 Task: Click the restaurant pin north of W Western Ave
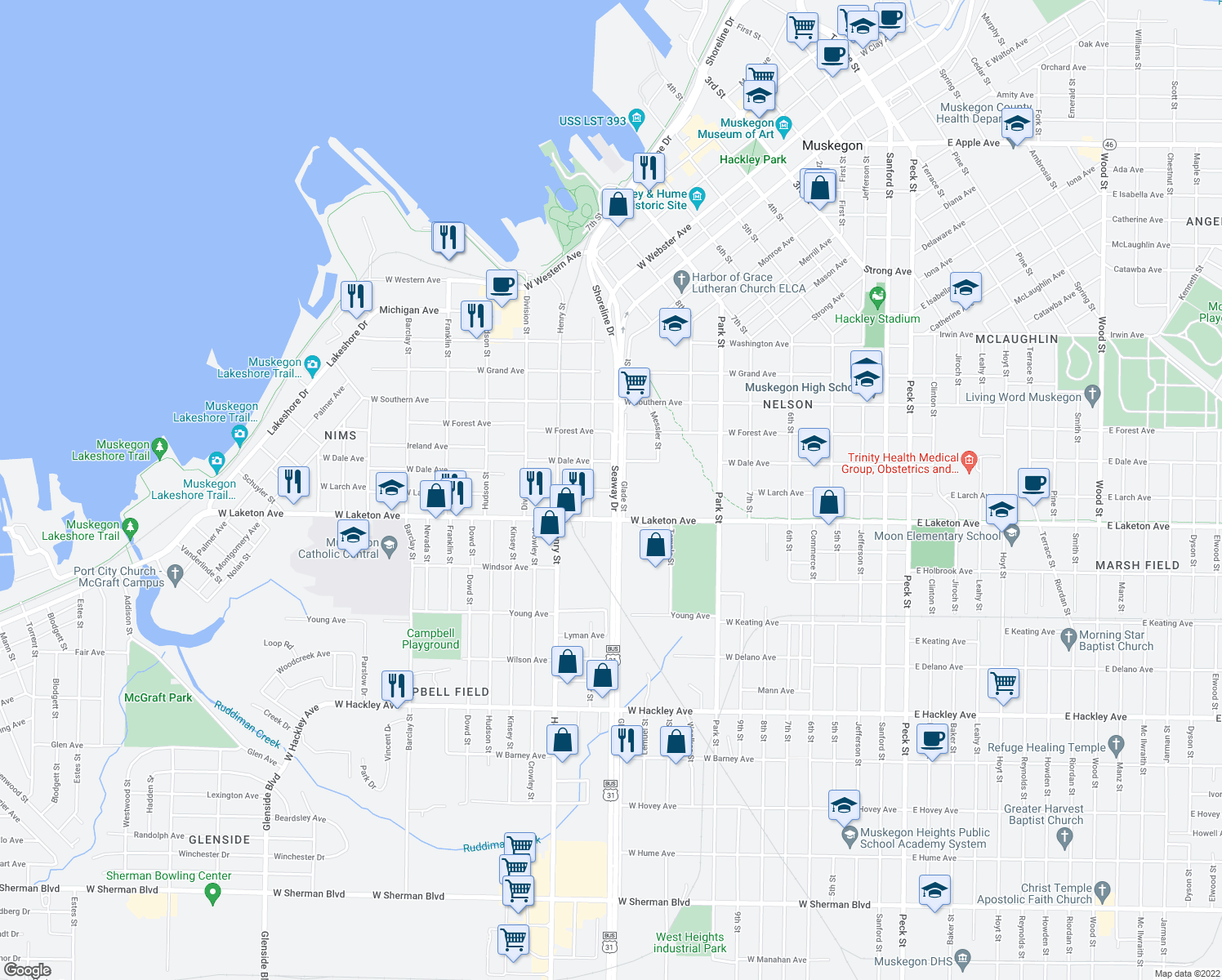click(x=448, y=239)
